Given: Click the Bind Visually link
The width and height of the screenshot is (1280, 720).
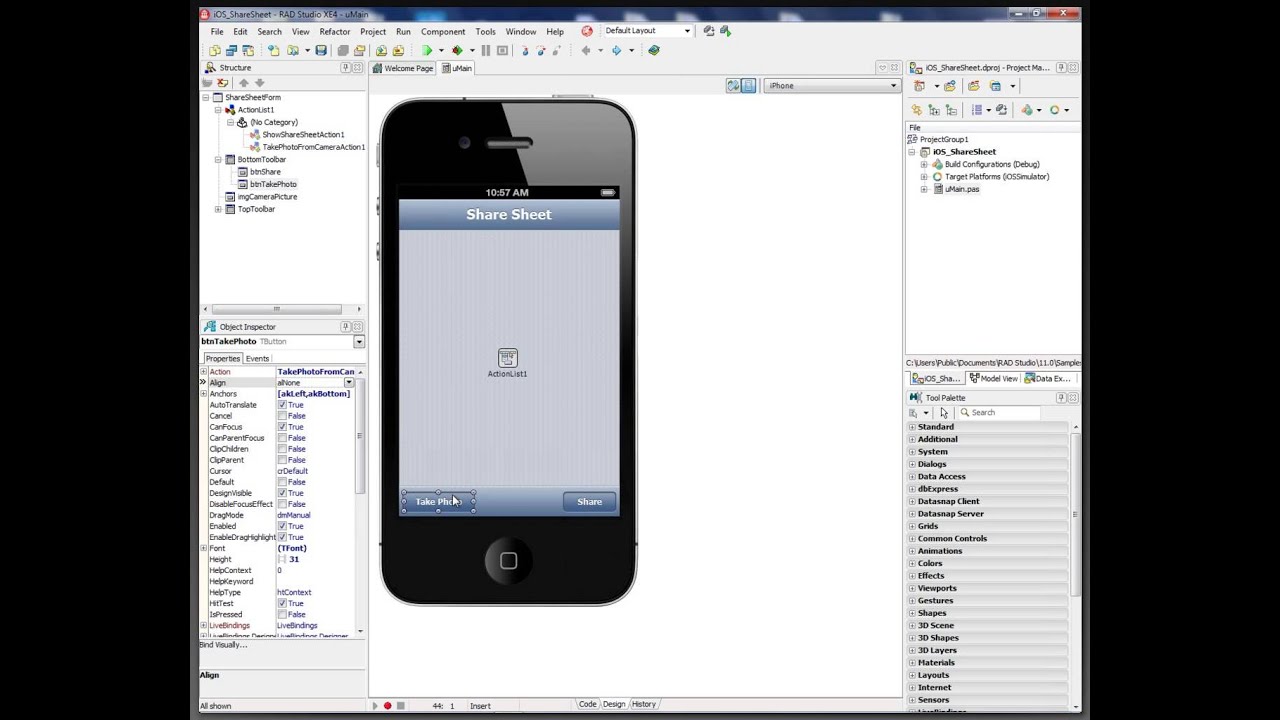Looking at the screenshot, I should click(223, 645).
